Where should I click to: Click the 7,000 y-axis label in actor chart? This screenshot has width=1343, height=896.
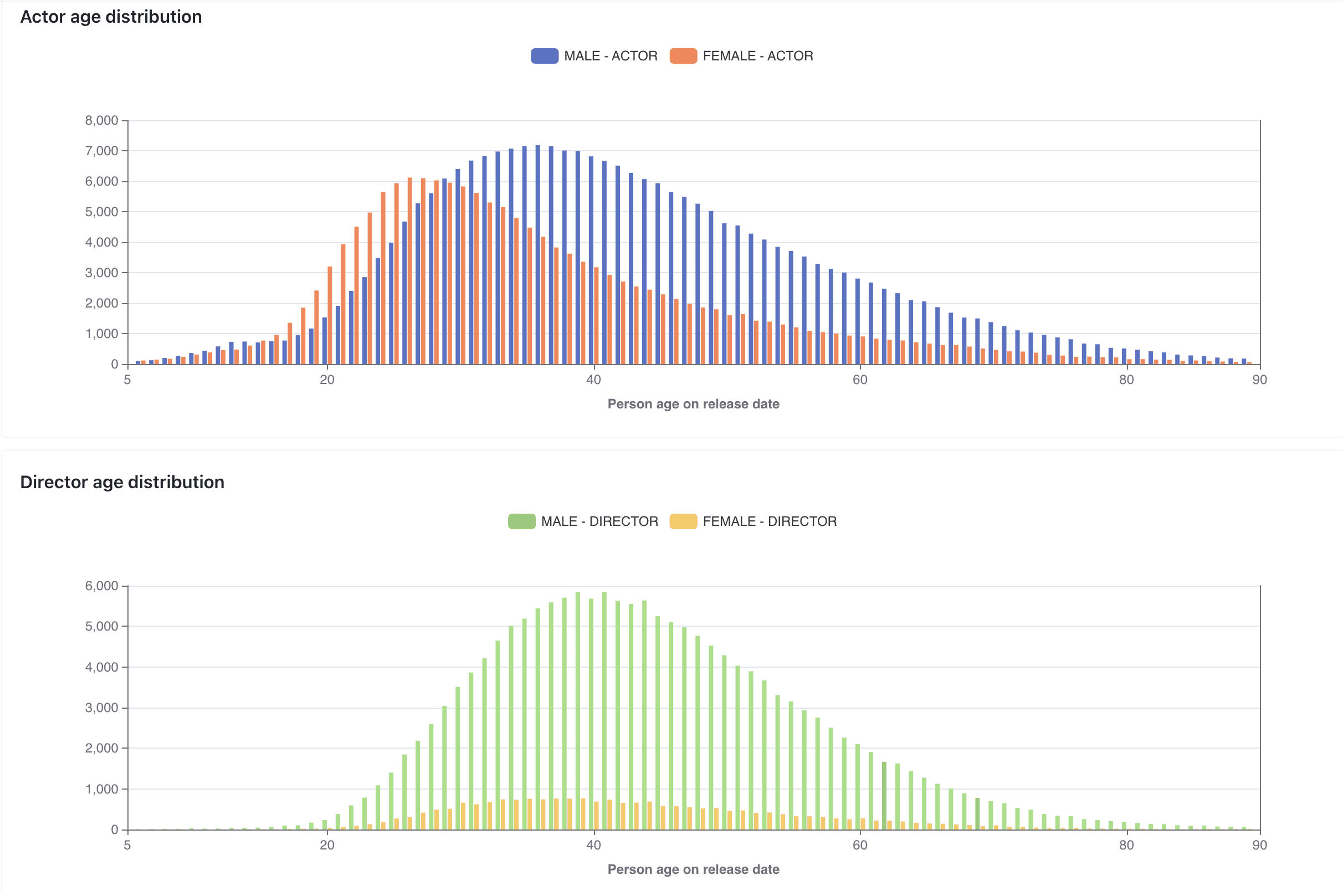pos(102,151)
